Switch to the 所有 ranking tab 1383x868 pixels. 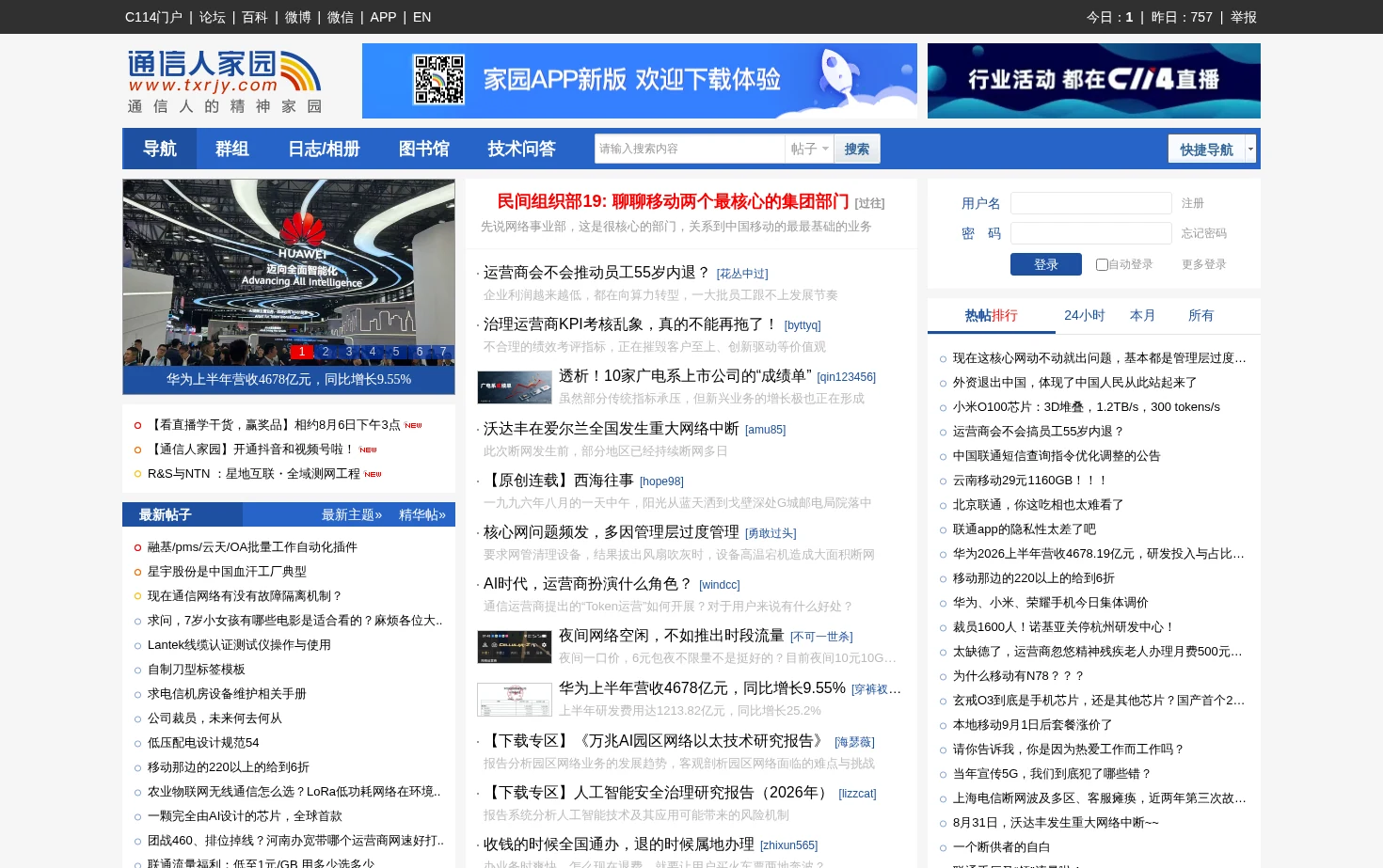tap(1201, 316)
